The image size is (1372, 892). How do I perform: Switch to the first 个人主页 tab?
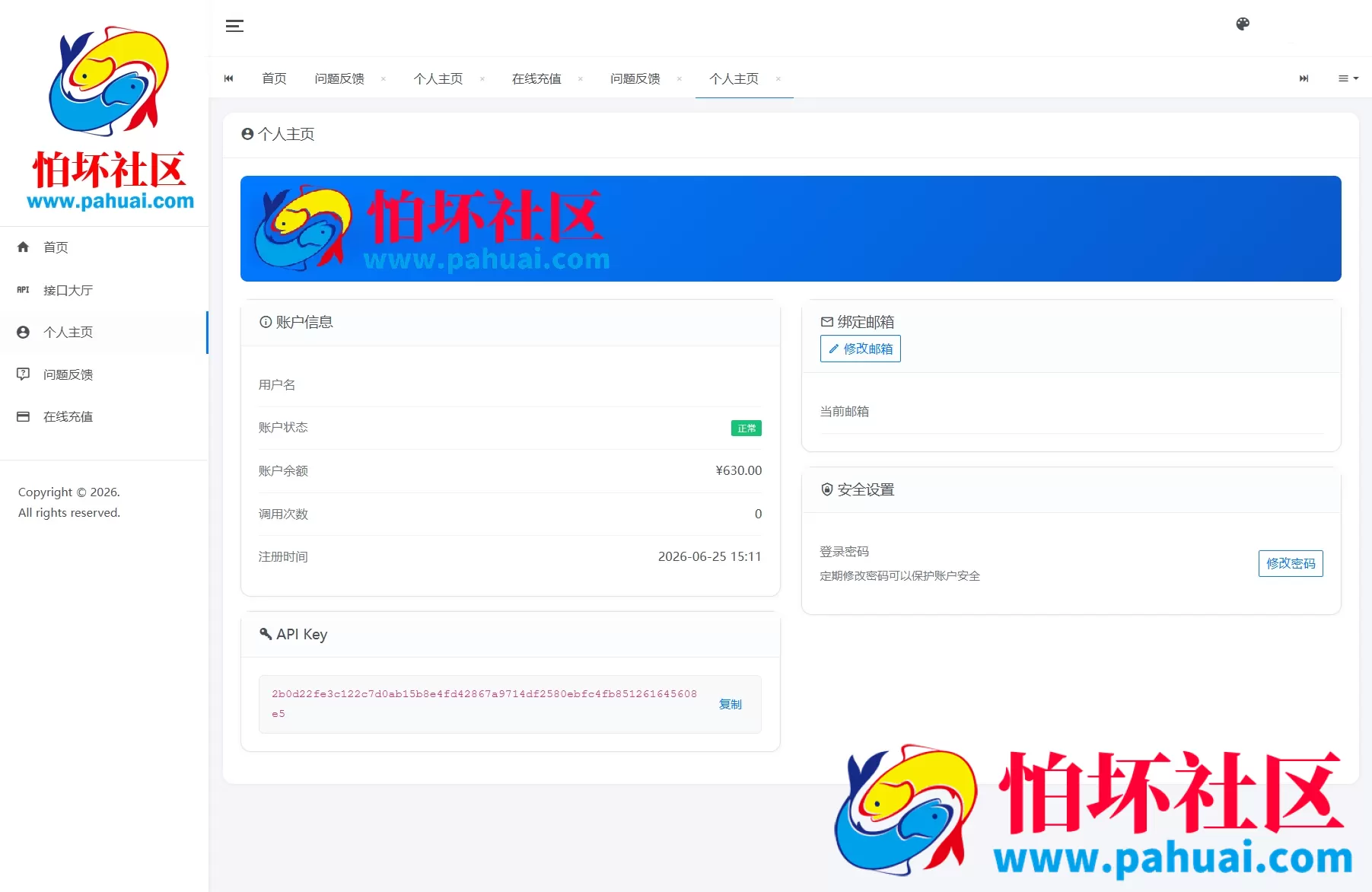[438, 78]
